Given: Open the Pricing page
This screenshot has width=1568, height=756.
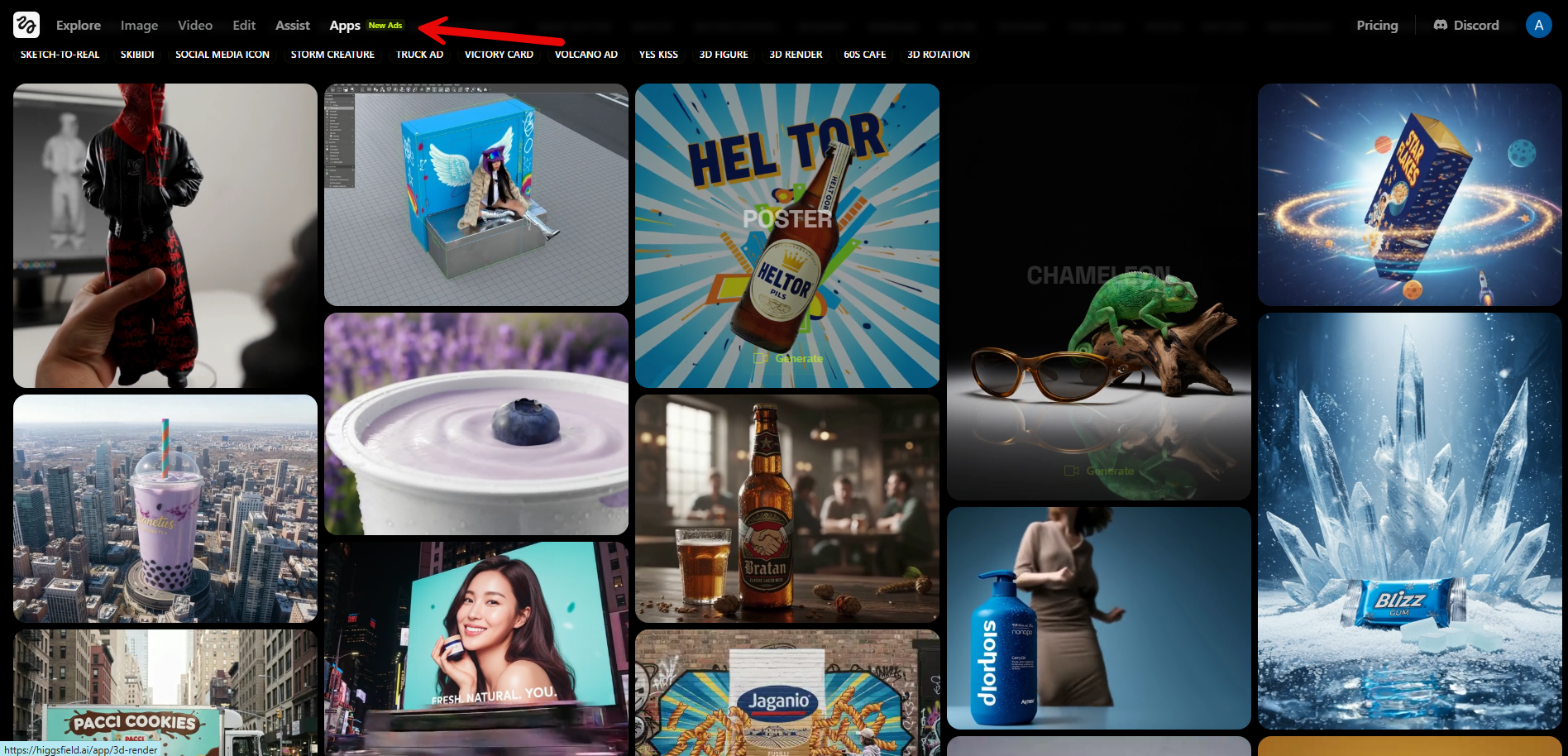Looking at the screenshot, I should [1376, 25].
